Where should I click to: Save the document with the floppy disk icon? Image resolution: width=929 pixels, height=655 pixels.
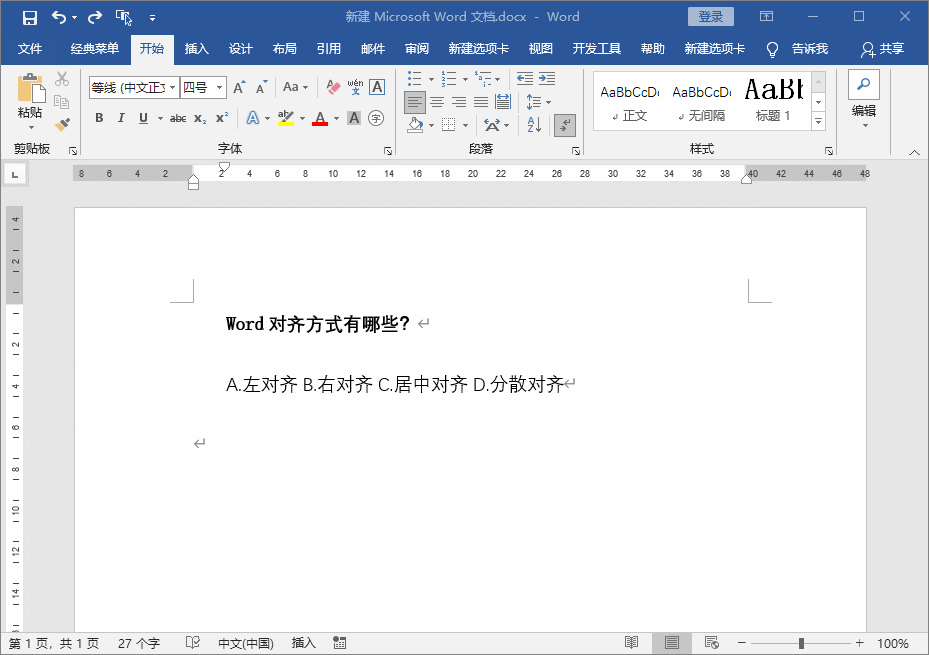coord(30,17)
